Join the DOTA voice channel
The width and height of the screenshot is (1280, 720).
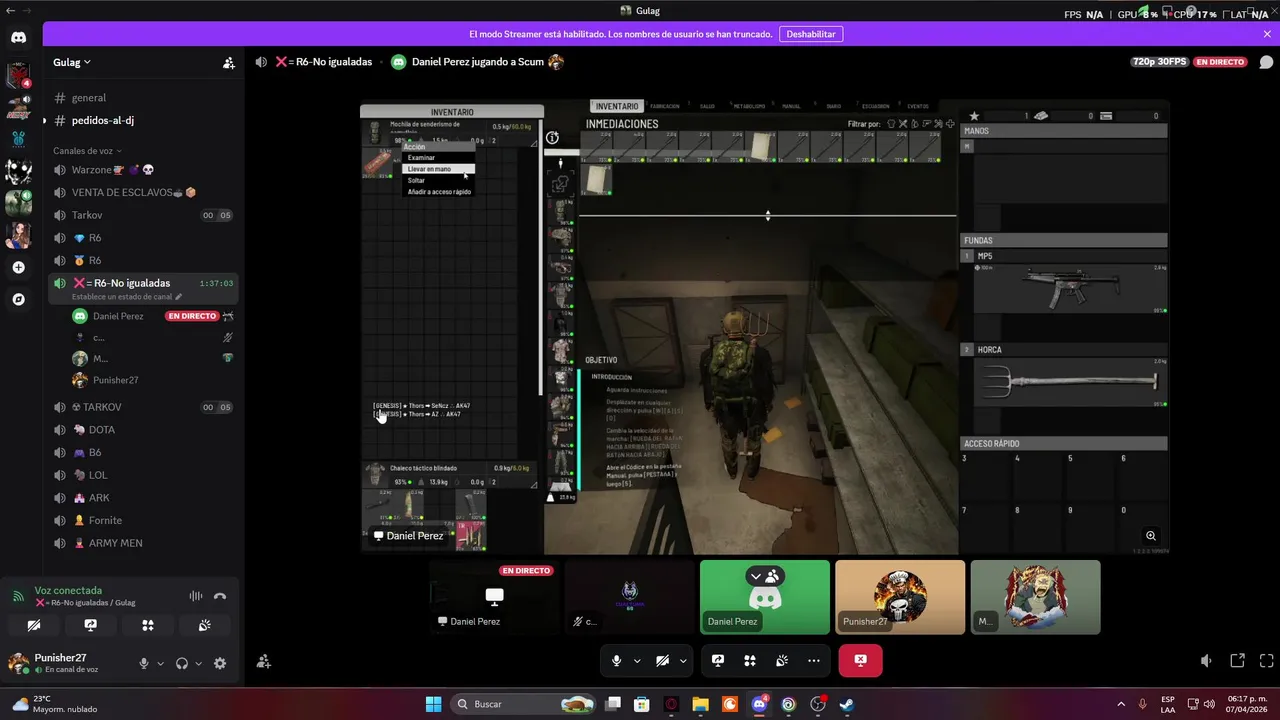(142, 430)
